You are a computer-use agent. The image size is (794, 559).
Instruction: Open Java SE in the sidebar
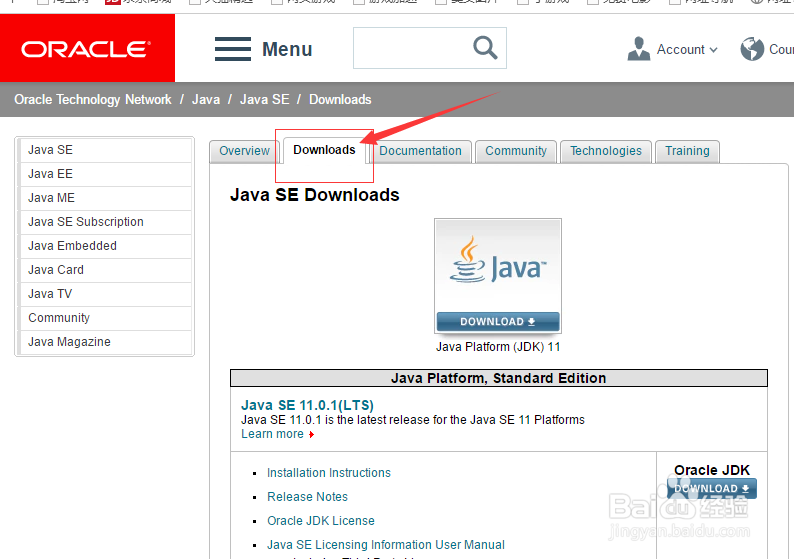[105, 150]
